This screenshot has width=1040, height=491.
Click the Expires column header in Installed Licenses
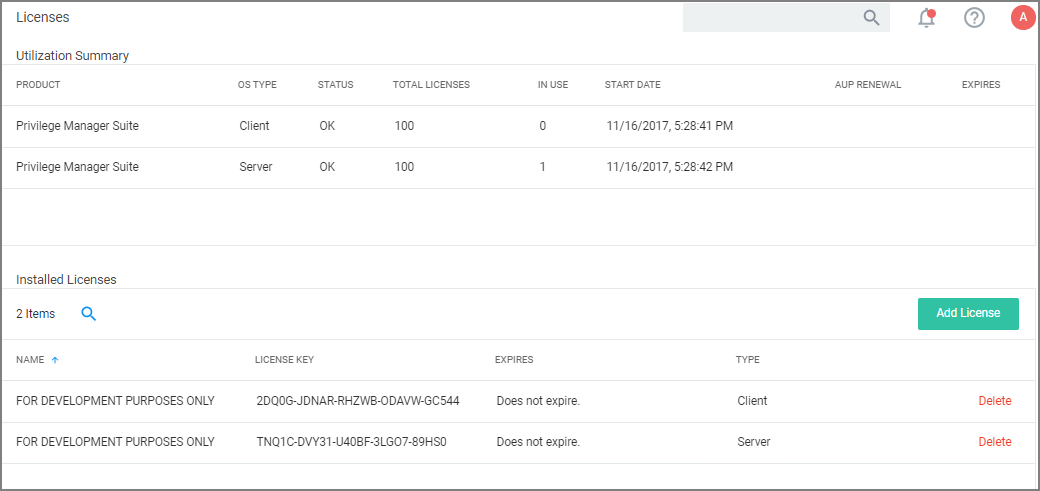coord(514,360)
